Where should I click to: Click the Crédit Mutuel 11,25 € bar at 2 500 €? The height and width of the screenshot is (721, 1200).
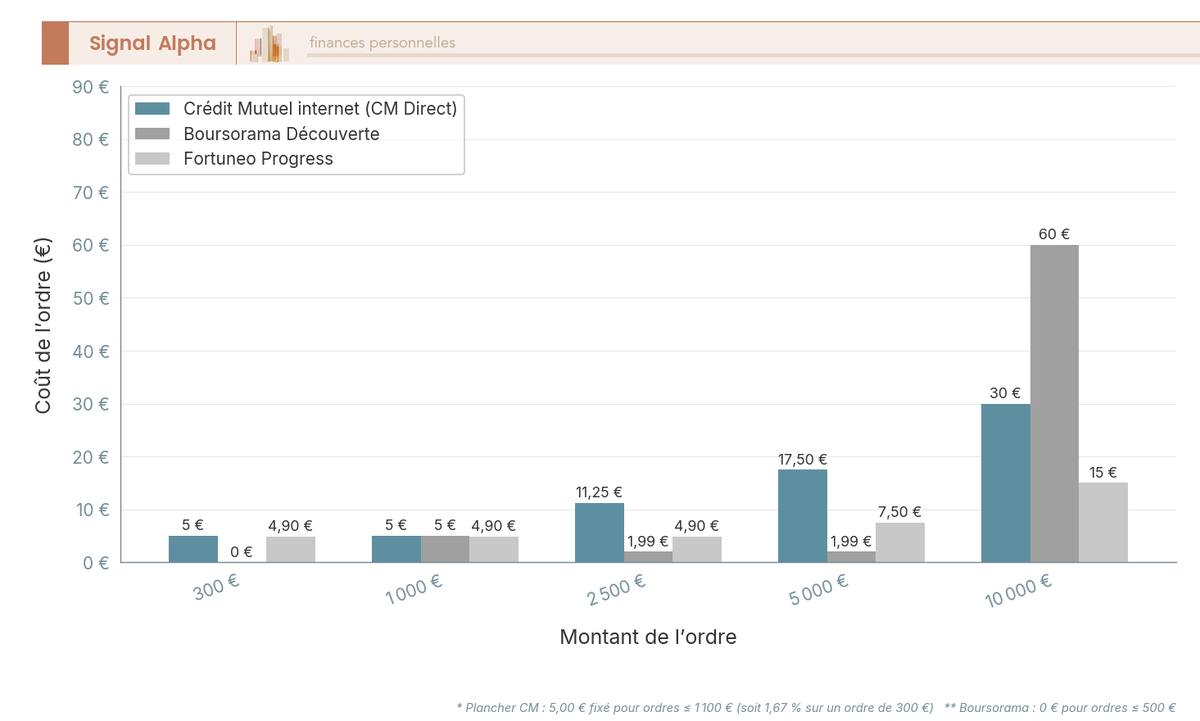[599, 532]
